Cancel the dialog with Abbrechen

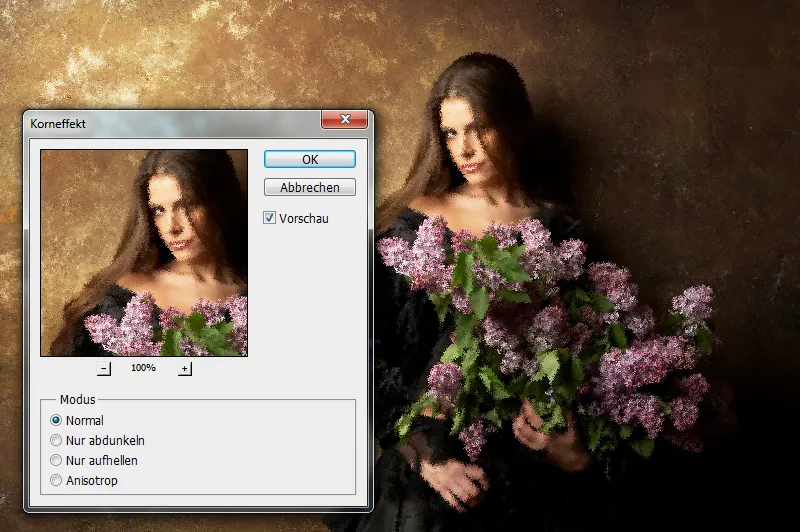(x=310, y=187)
